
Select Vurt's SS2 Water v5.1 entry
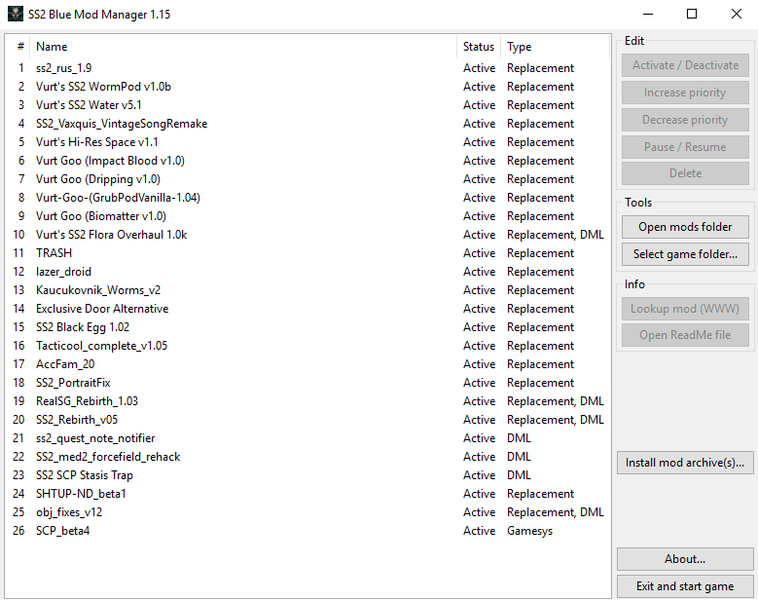(307, 105)
